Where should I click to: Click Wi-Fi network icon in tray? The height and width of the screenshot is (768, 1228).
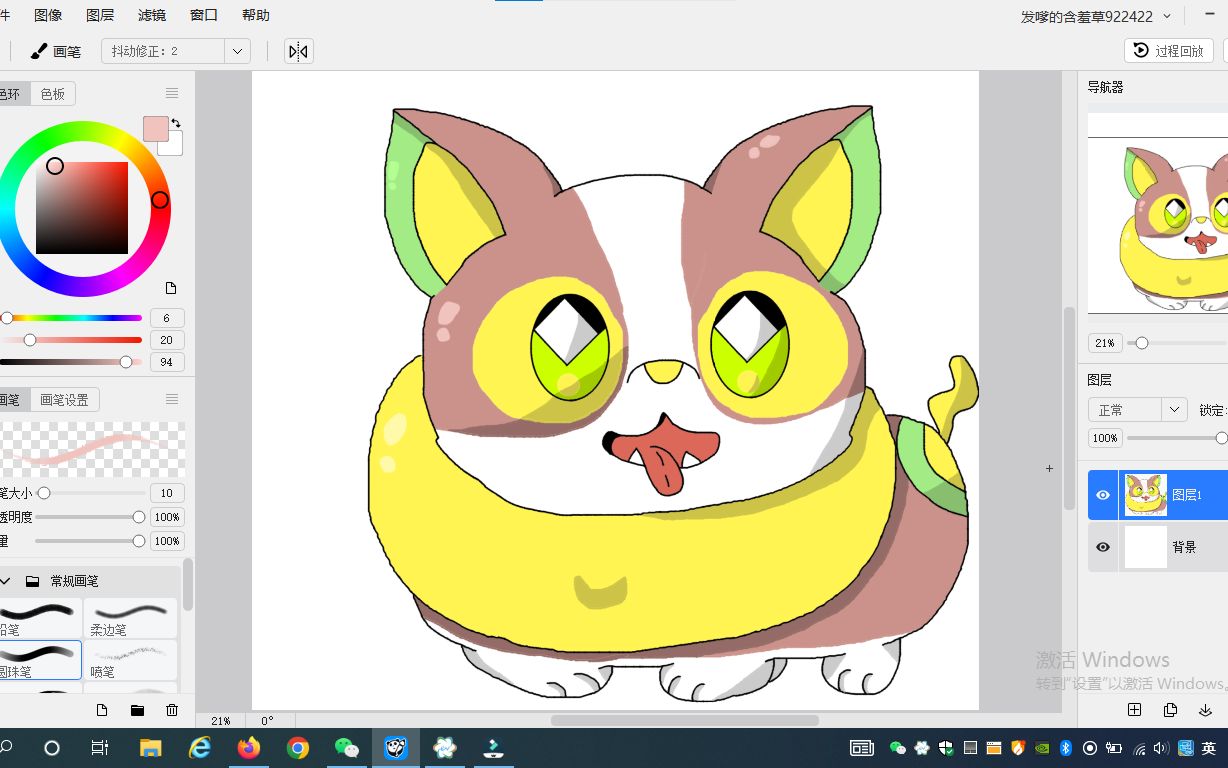click(x=1138, y=748)
